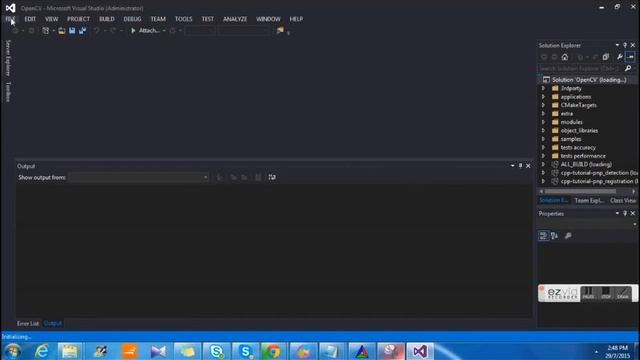Click the Solution Explorer Properties wrench icon
Viewport: 640px width, 360px height.
pos(620,57)
